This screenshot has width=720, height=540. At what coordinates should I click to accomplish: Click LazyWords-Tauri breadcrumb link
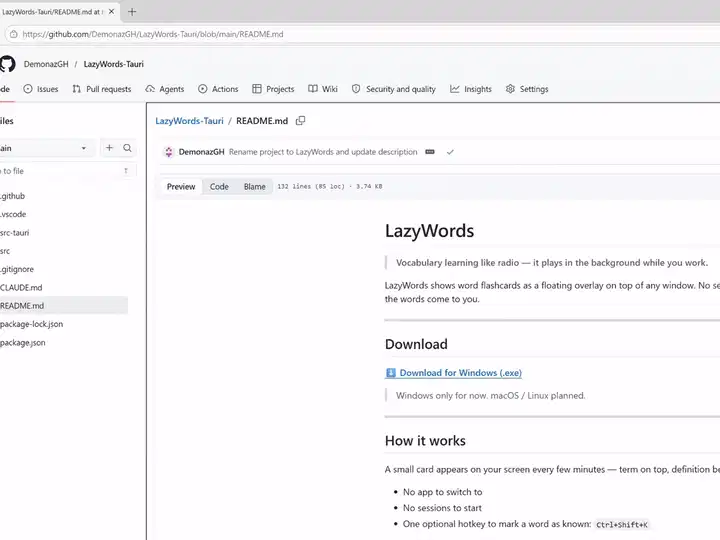pyautogui.click(x=189, y=121)
